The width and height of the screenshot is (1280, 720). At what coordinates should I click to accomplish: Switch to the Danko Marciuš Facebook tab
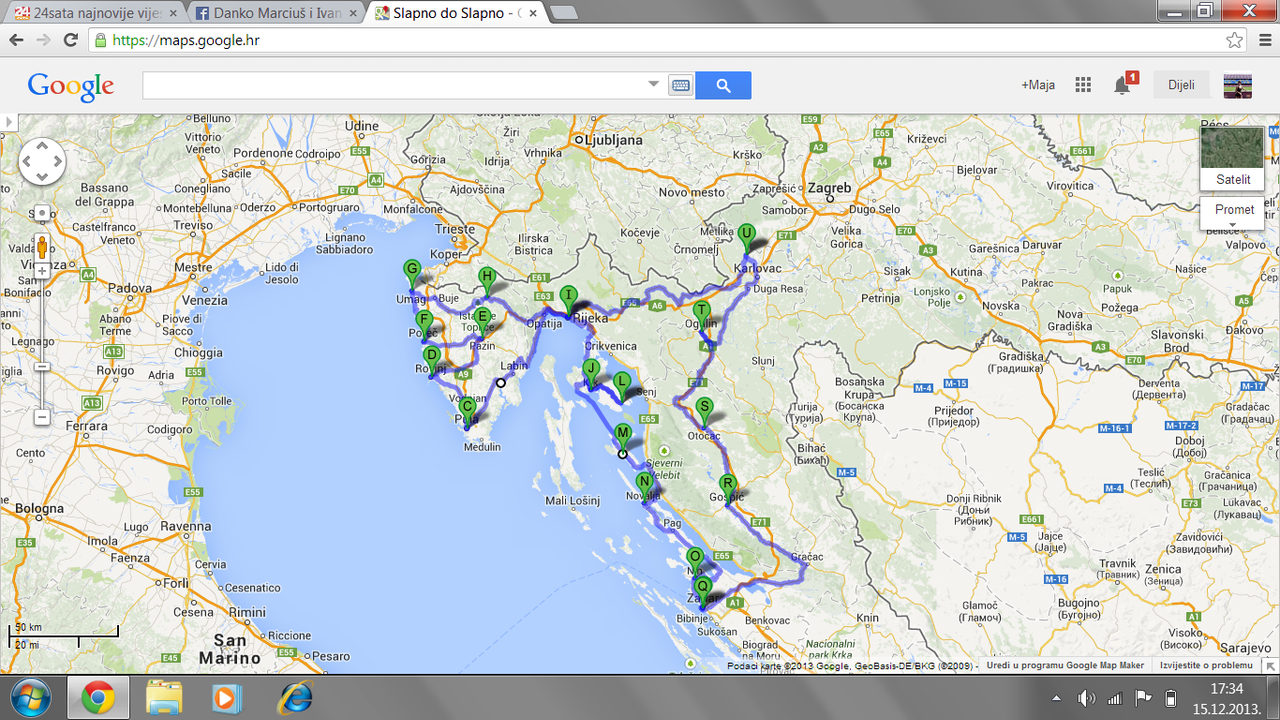click(x=277, y=13)
